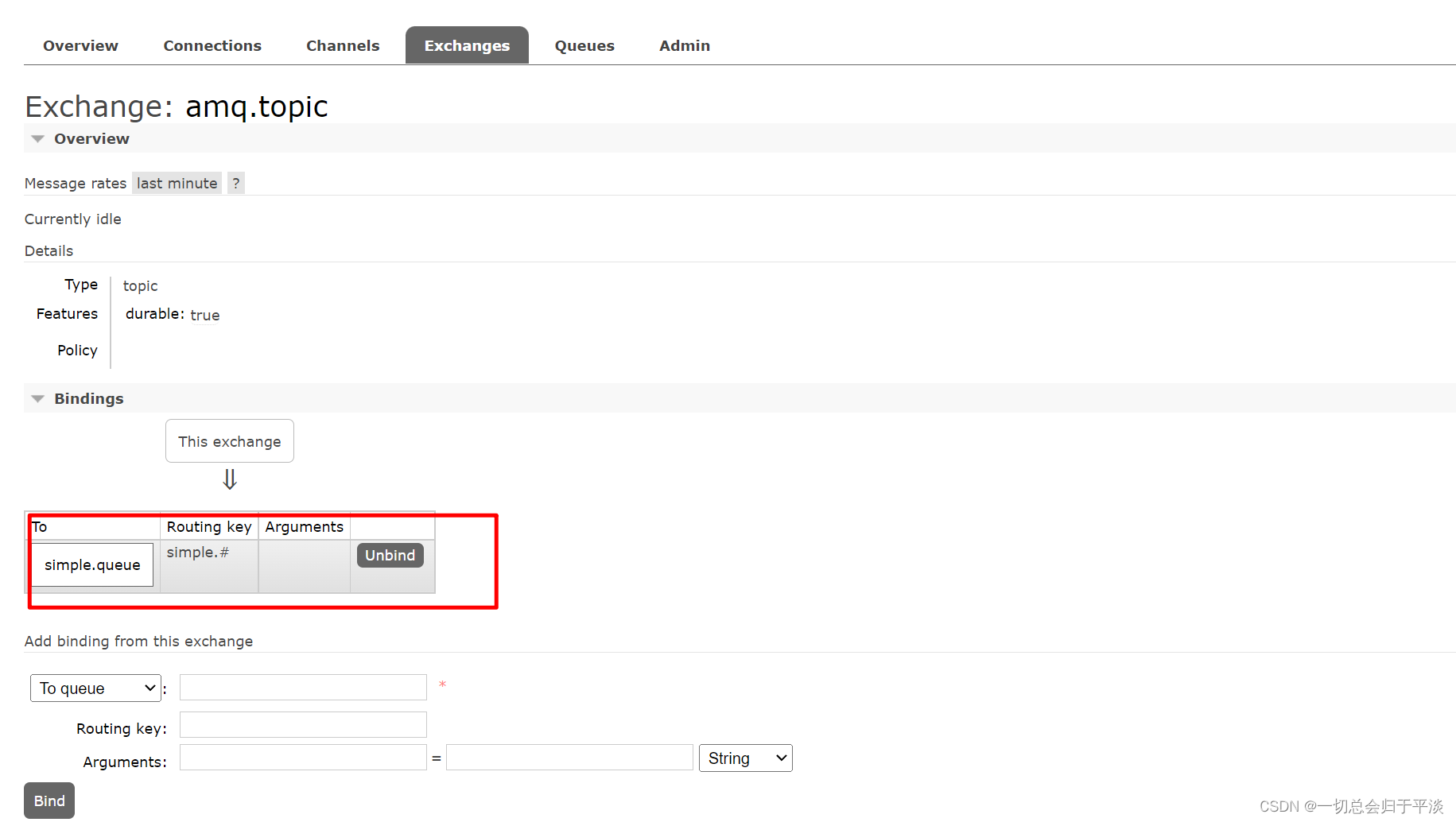Viewport: 1456px width, 822px height.
Task: Open the String argument type dropdown
Action: click(746, 758)
